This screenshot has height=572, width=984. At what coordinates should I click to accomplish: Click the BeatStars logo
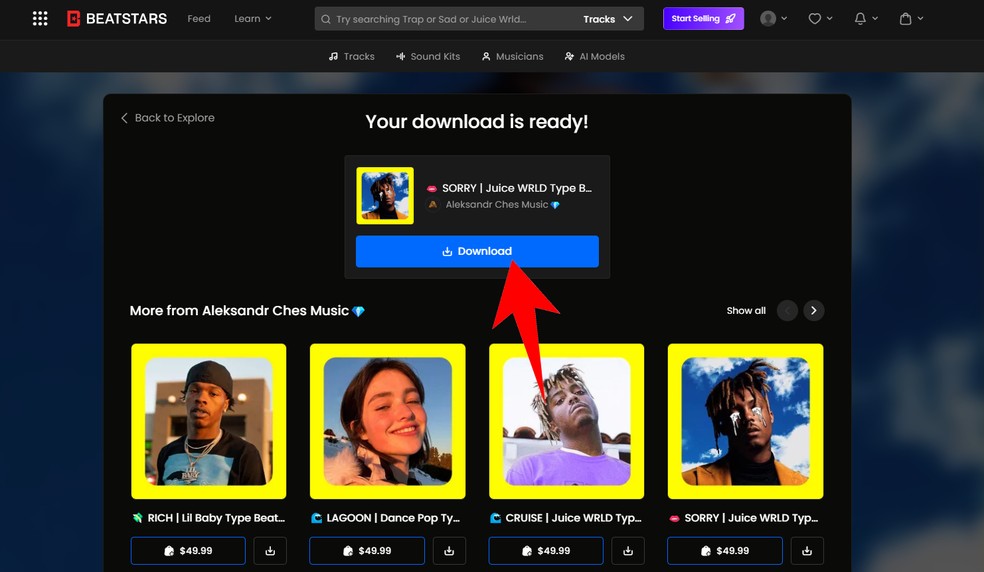[117, 19]
